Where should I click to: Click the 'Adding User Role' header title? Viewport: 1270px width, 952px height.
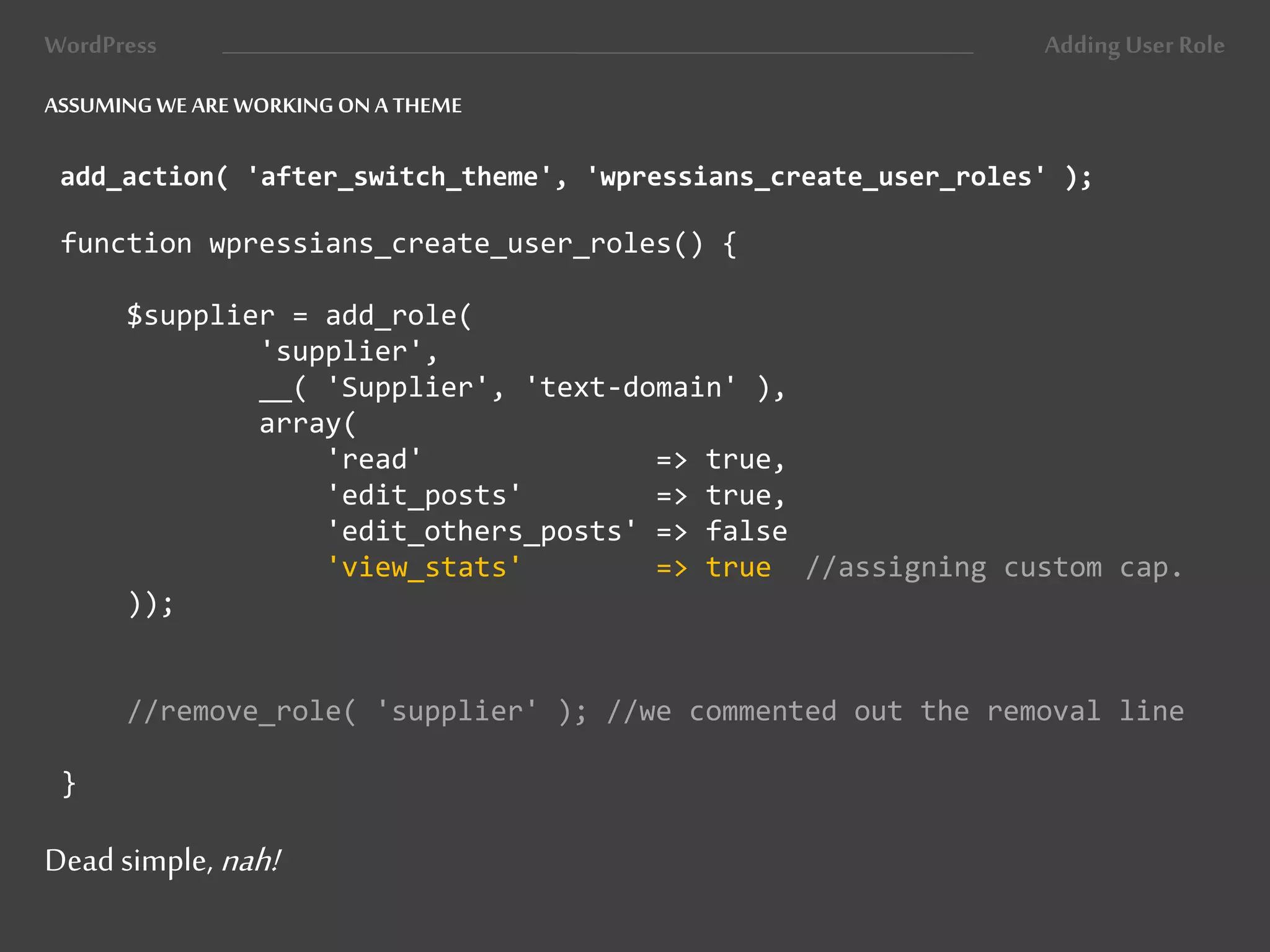(x=1134, y=46)
